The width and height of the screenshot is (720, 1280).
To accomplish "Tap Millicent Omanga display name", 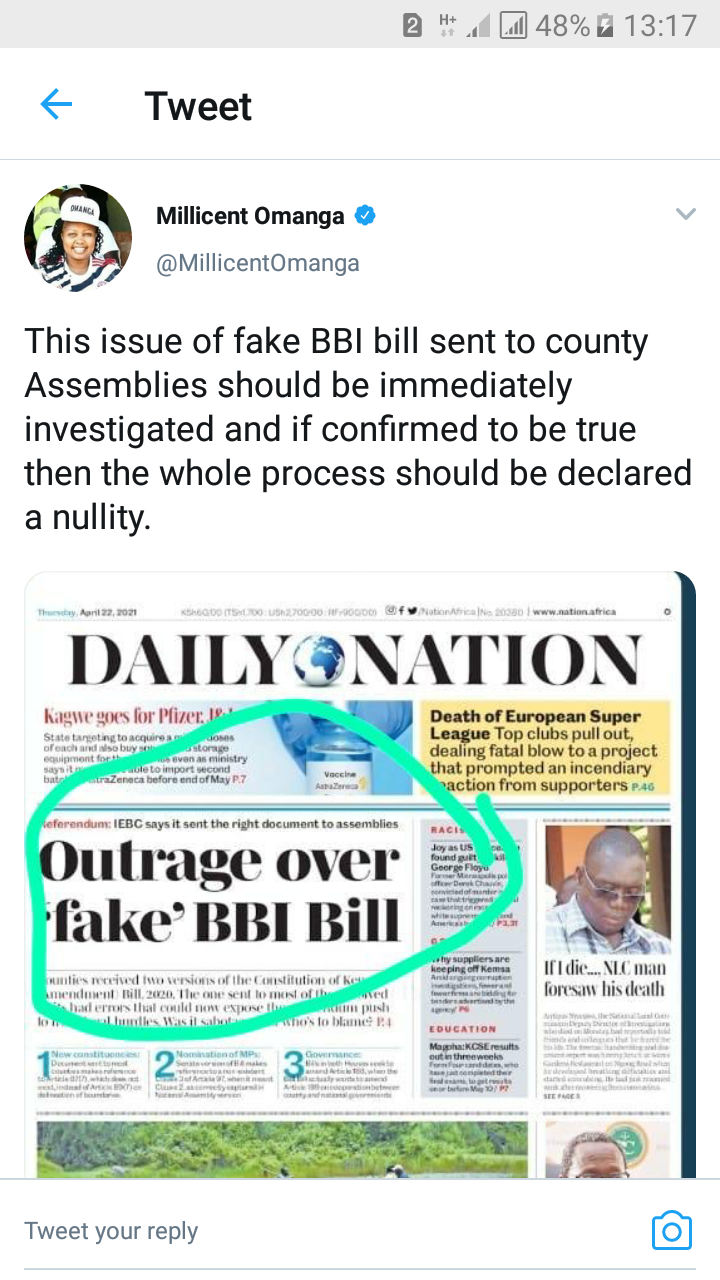I will click(x=250, y=215).
